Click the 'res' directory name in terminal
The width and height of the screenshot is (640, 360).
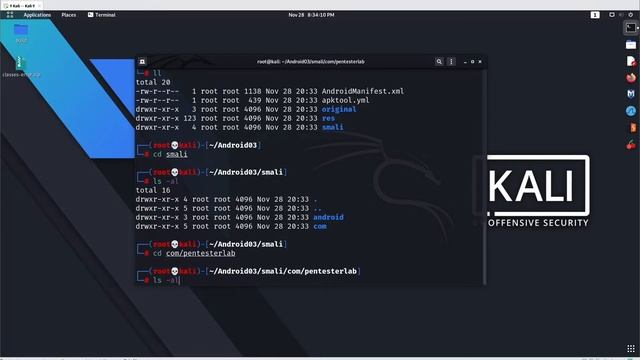click(328, 118)
